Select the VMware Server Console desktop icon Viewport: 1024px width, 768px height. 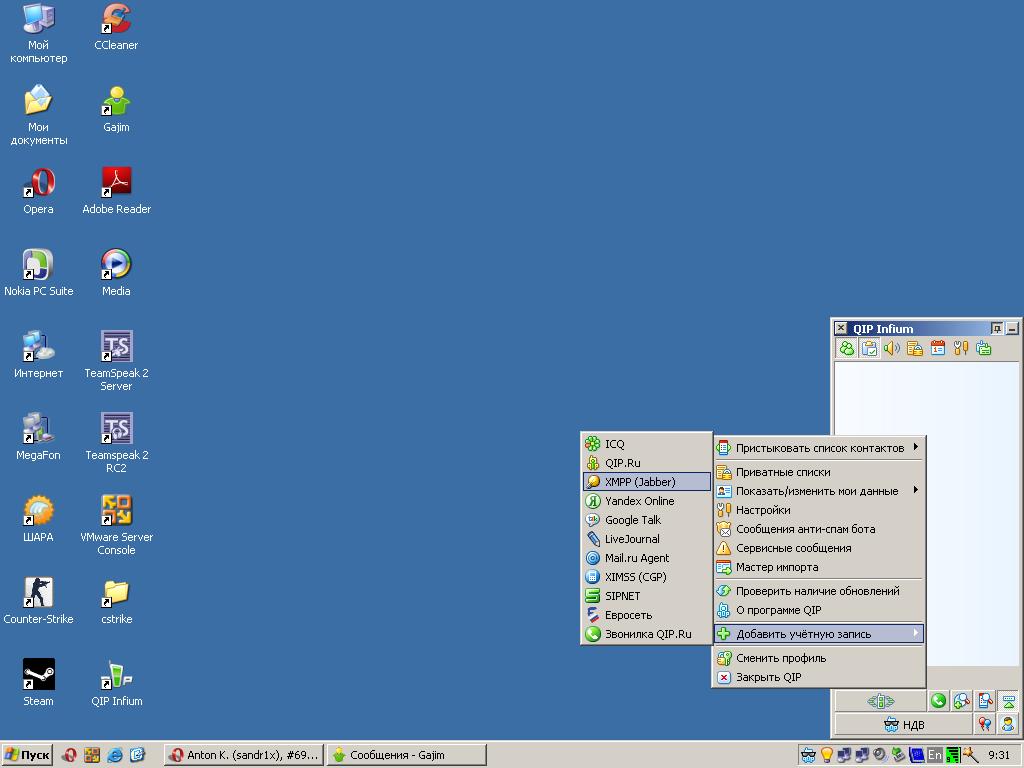click(116, 525)
